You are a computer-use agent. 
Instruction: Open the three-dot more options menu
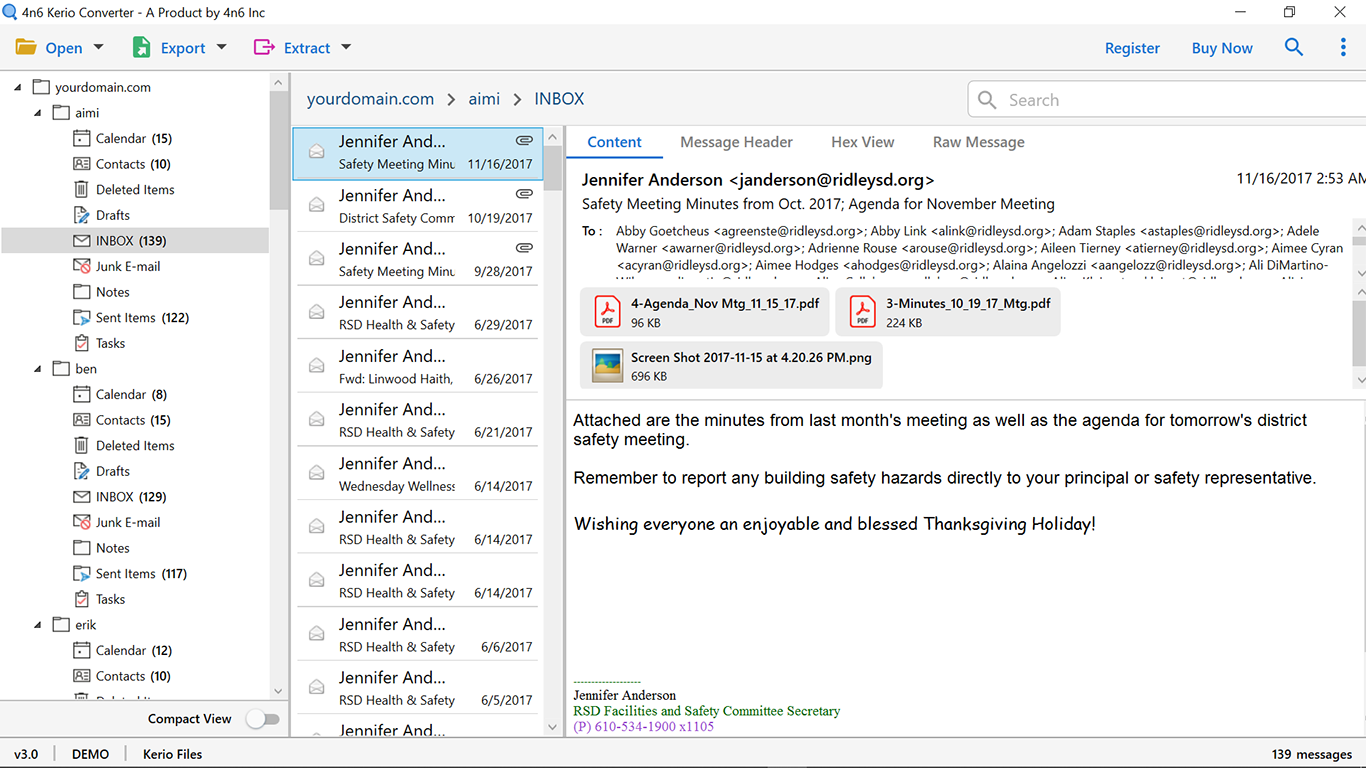point(1343,47)
